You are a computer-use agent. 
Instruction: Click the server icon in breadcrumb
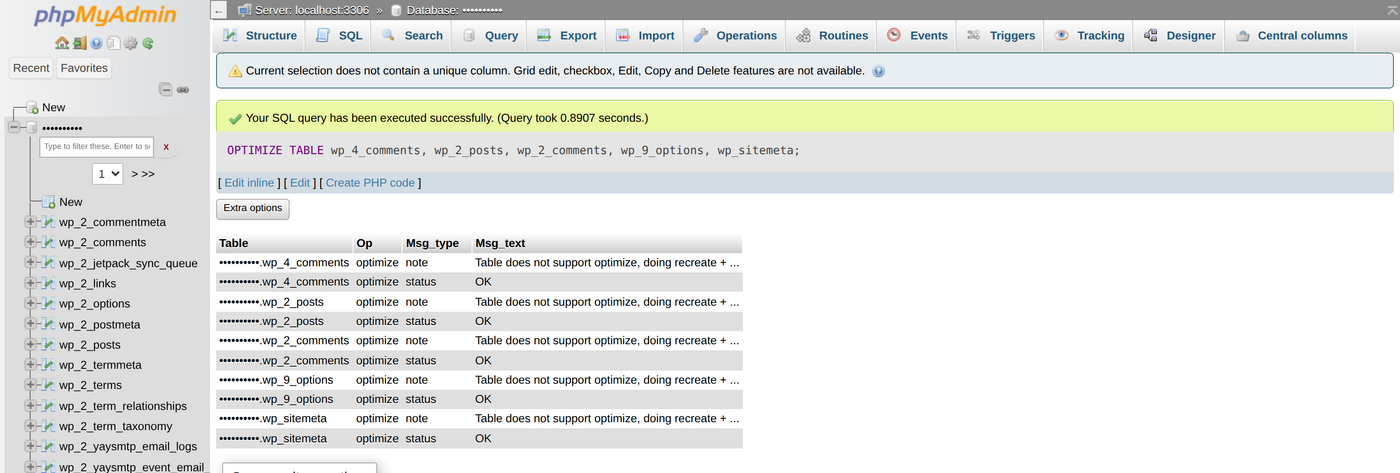(245, 10)
